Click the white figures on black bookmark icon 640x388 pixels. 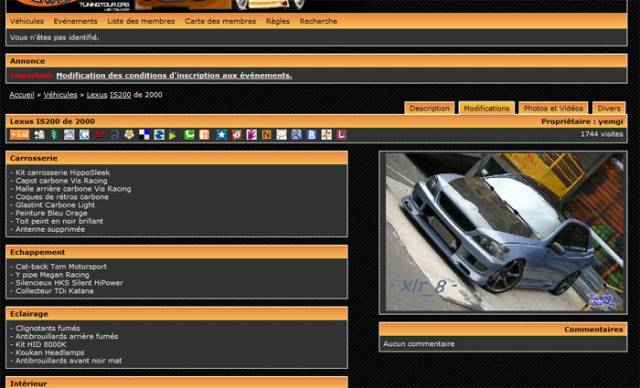coord(39,135)
